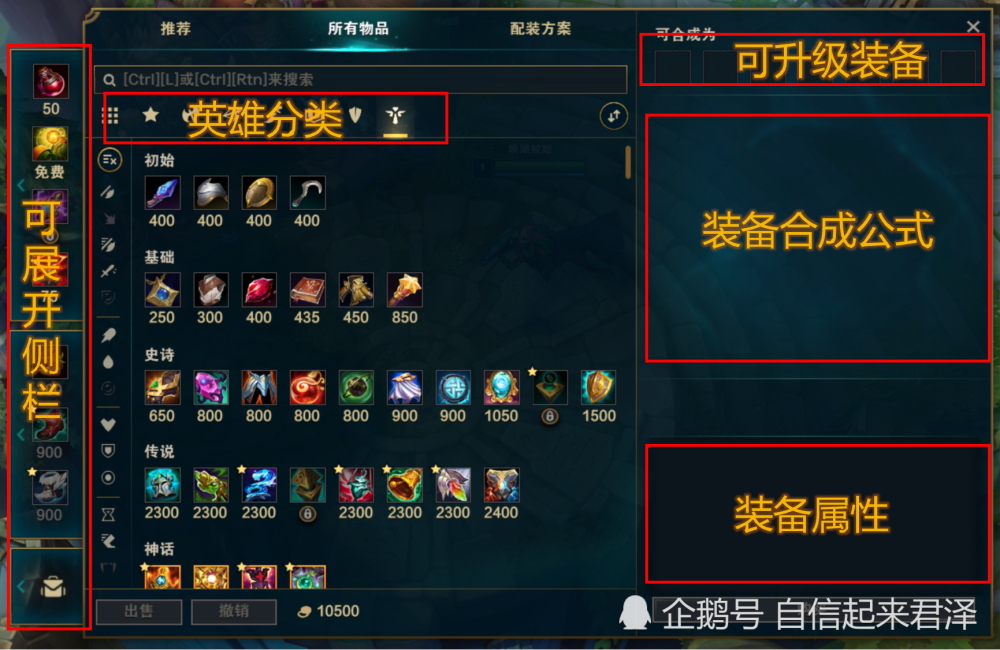1000x650 pixels.
Task: Select the first 400-gold starter blade item
Action: (162, 193)
